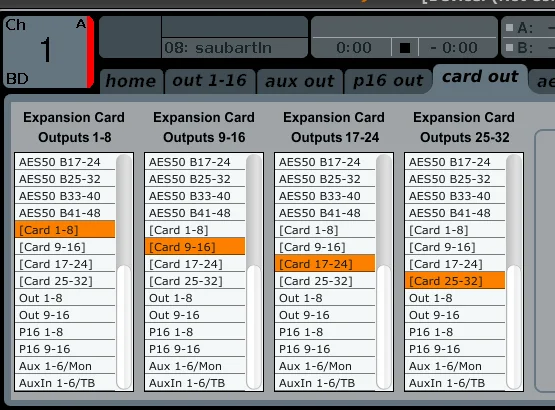Image resolution: width=555 pixels, height=410 pixels.
Task: Select Aux 1-6/Mon for Outputs 9-16
Action: [x=195, y=366]
